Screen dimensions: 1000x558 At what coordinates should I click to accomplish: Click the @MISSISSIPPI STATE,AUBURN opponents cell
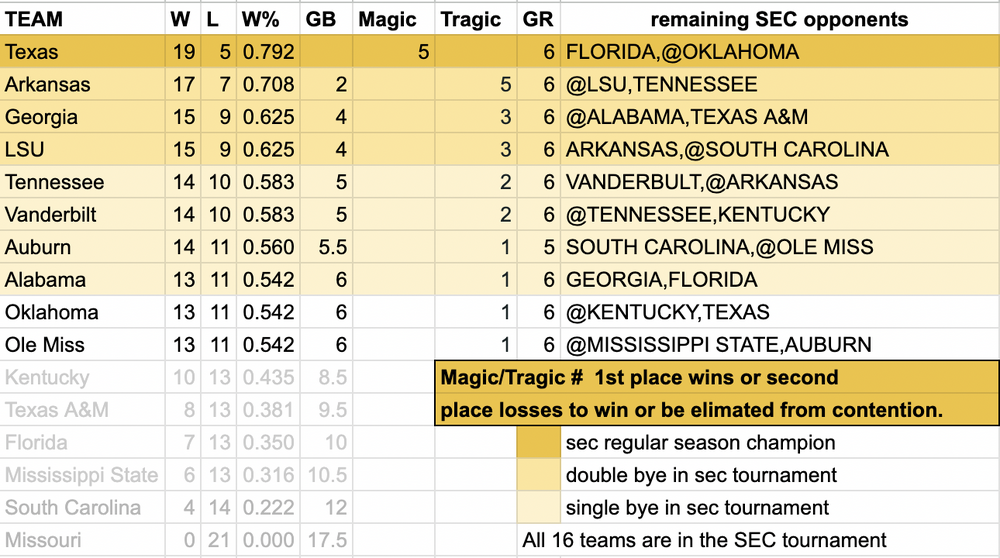tap(779, 345)
